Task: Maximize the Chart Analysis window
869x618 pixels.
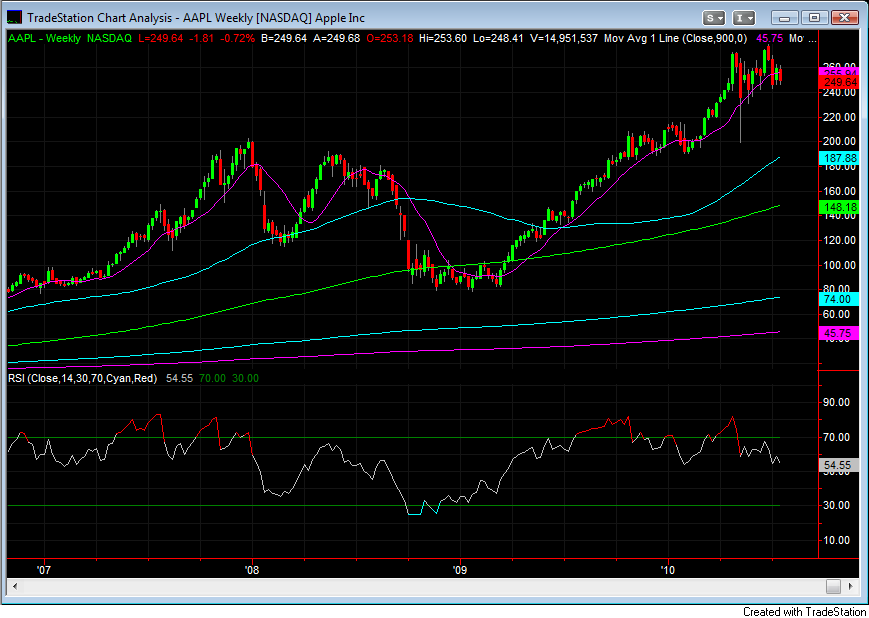Action: pos(814,18)
